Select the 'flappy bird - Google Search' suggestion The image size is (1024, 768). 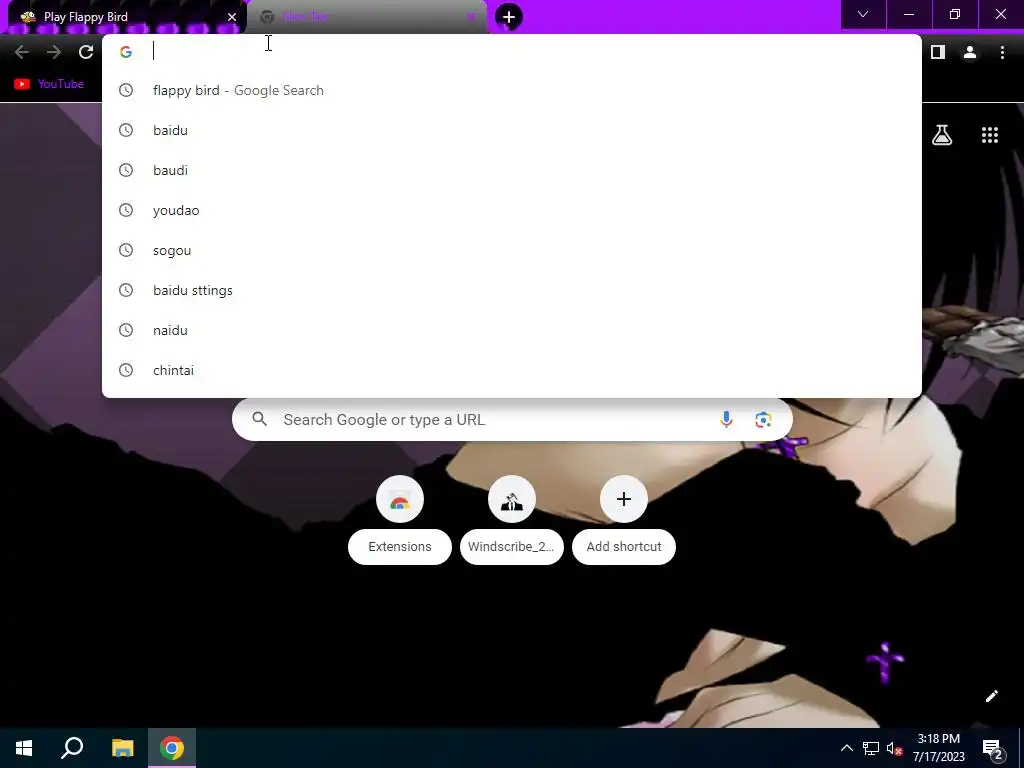coord(512,90)
